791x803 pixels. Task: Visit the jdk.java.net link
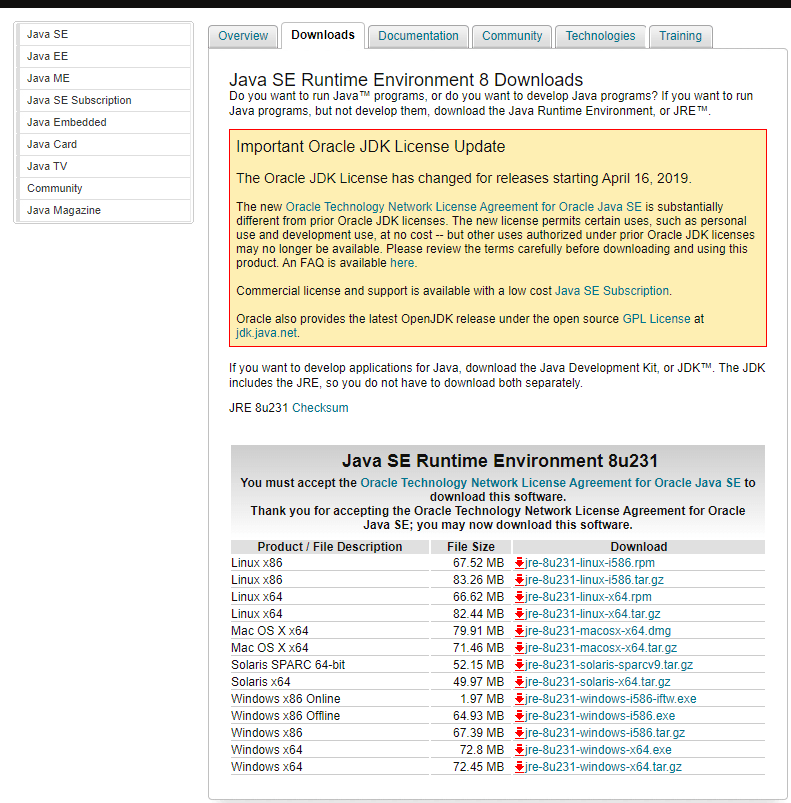click(266, 333)
